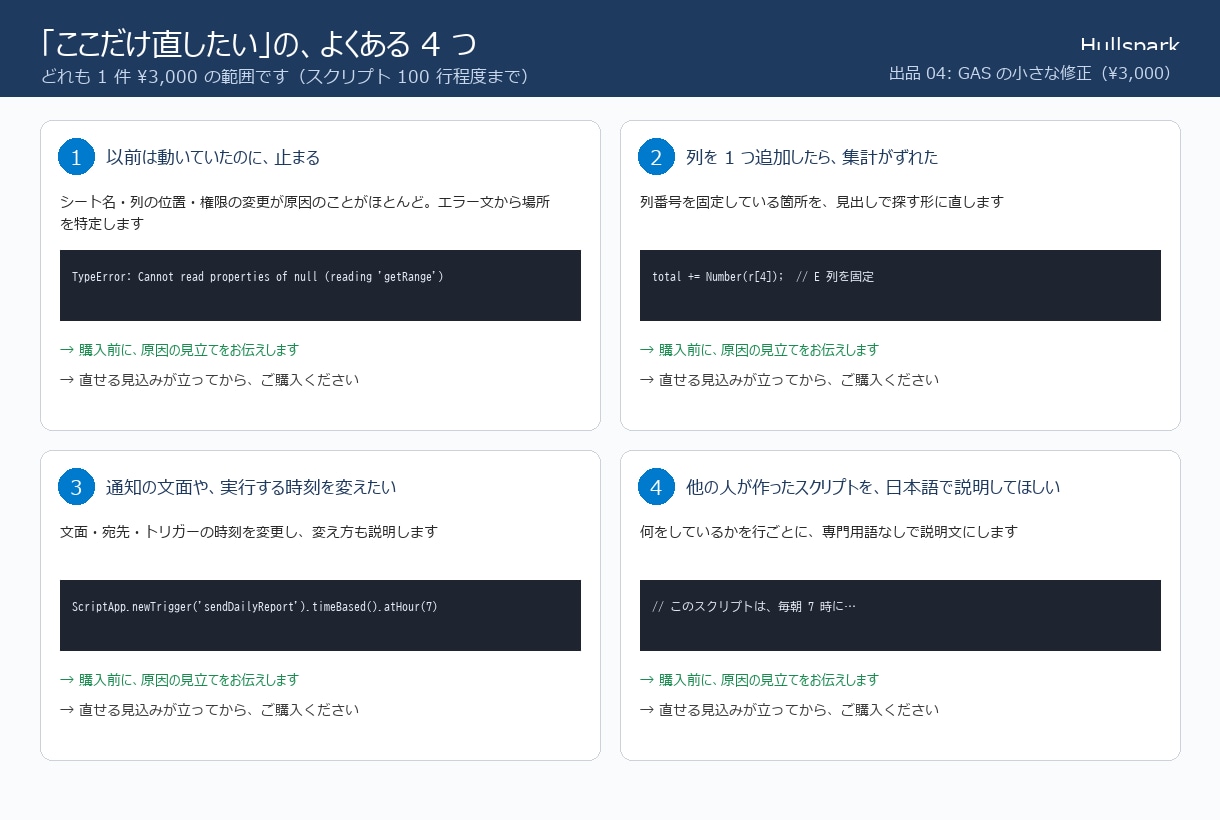Click 直せる見込みが立ってから line in card 3
The height and width of the screenshot is (820, 1220).
click(x=210, y=710)
